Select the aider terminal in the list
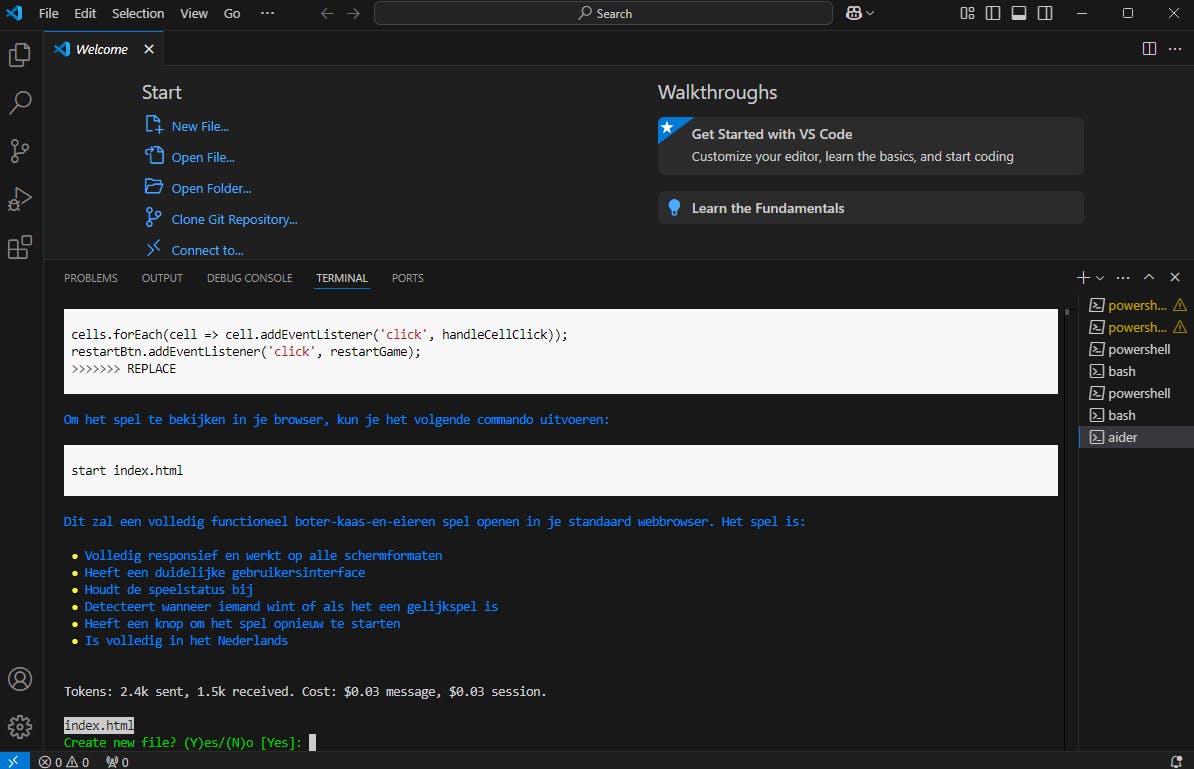This screenshot has width=1194, height=769. click(1122, 437)
